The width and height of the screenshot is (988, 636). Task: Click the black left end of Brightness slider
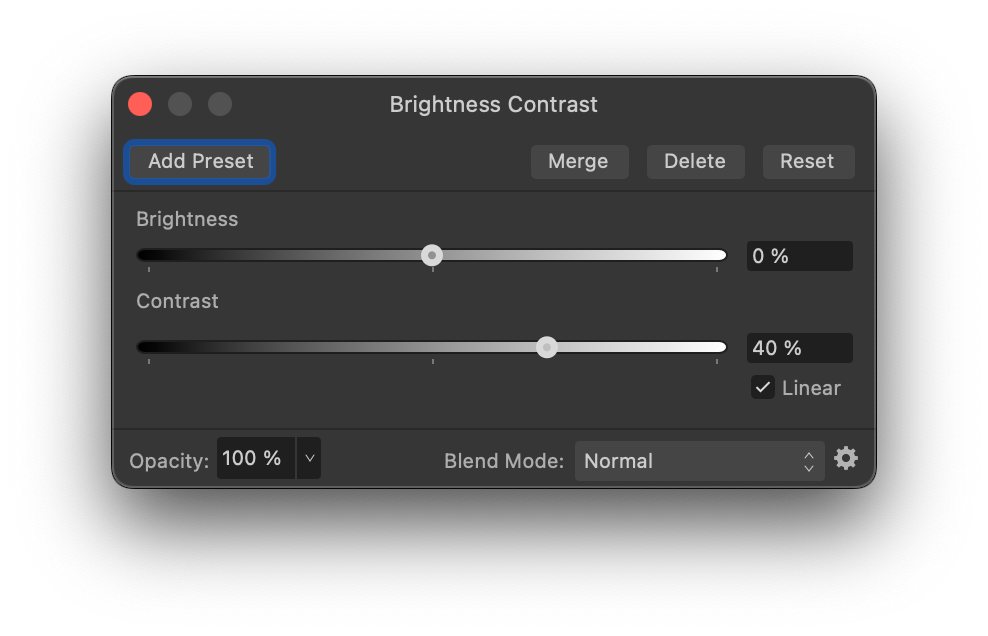(x=145, y=256)
